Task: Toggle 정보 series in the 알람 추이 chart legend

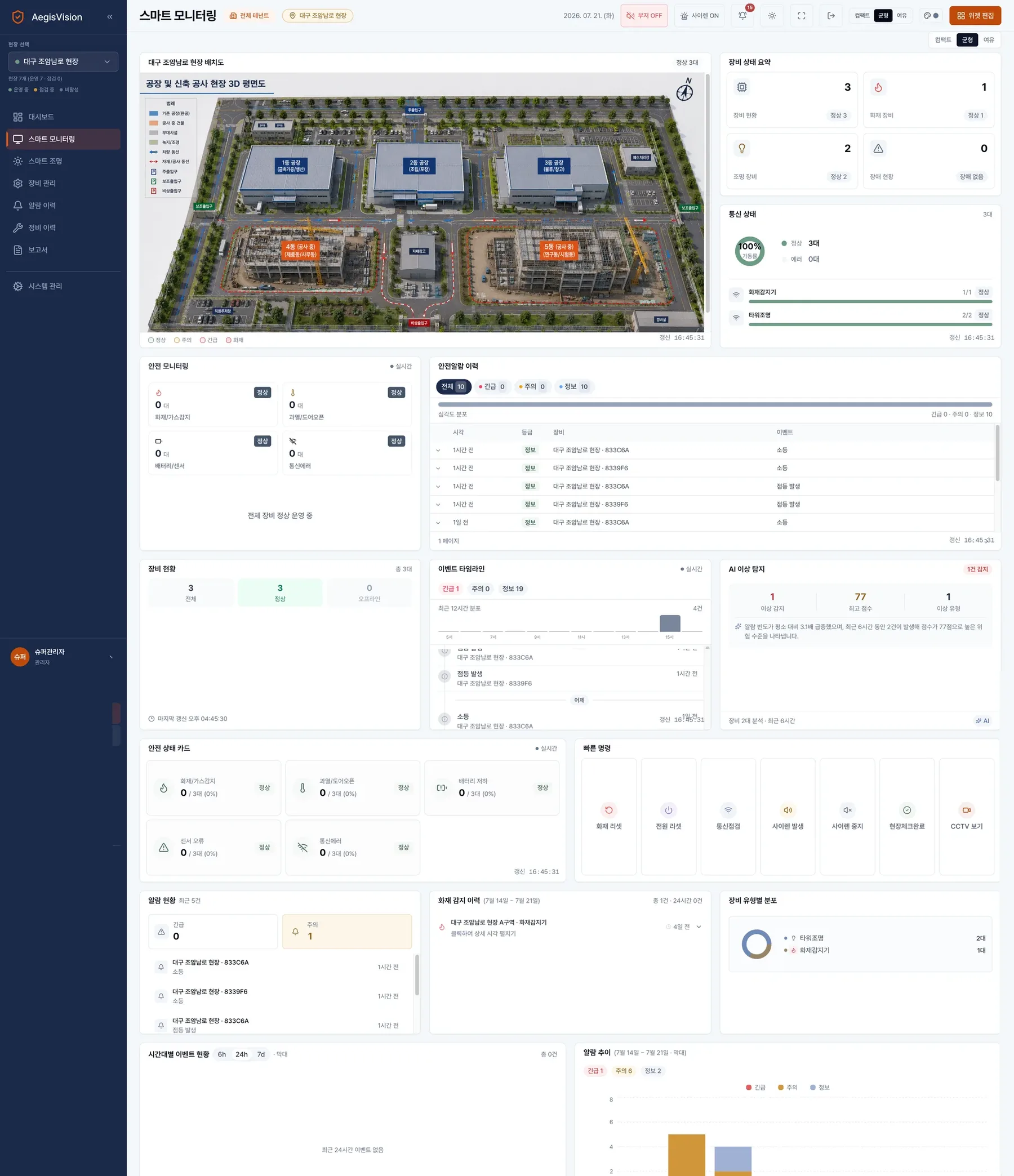Action: 820,1088
